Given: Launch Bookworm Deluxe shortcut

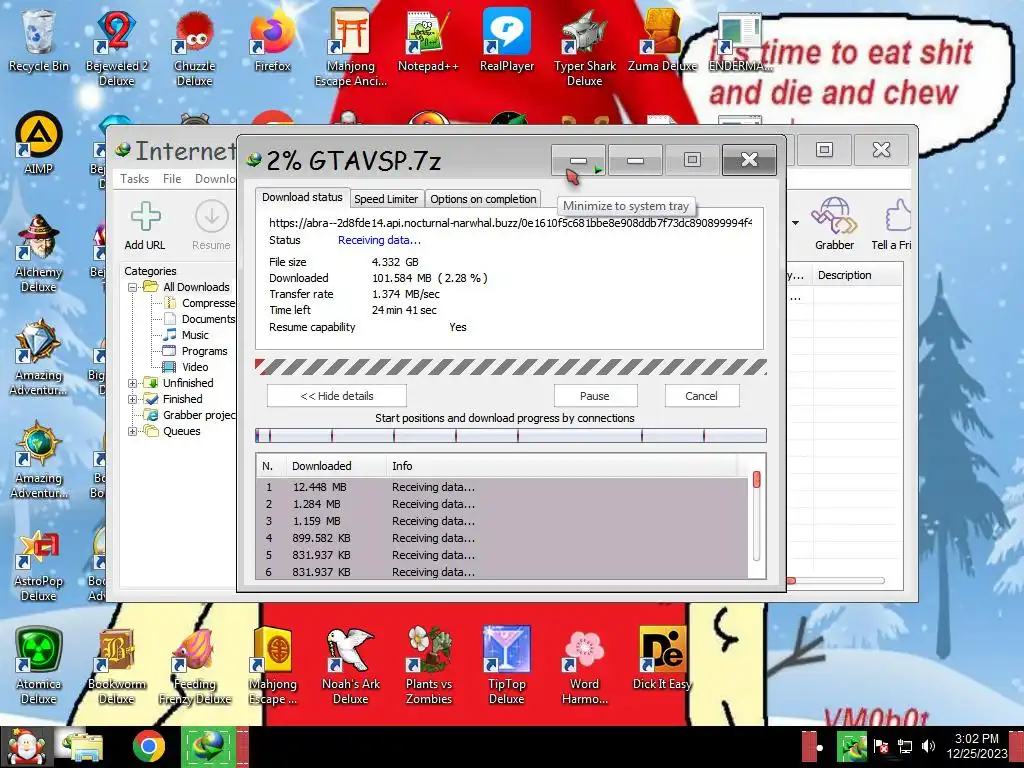Looking at the screenshot, I should point(116,666).
